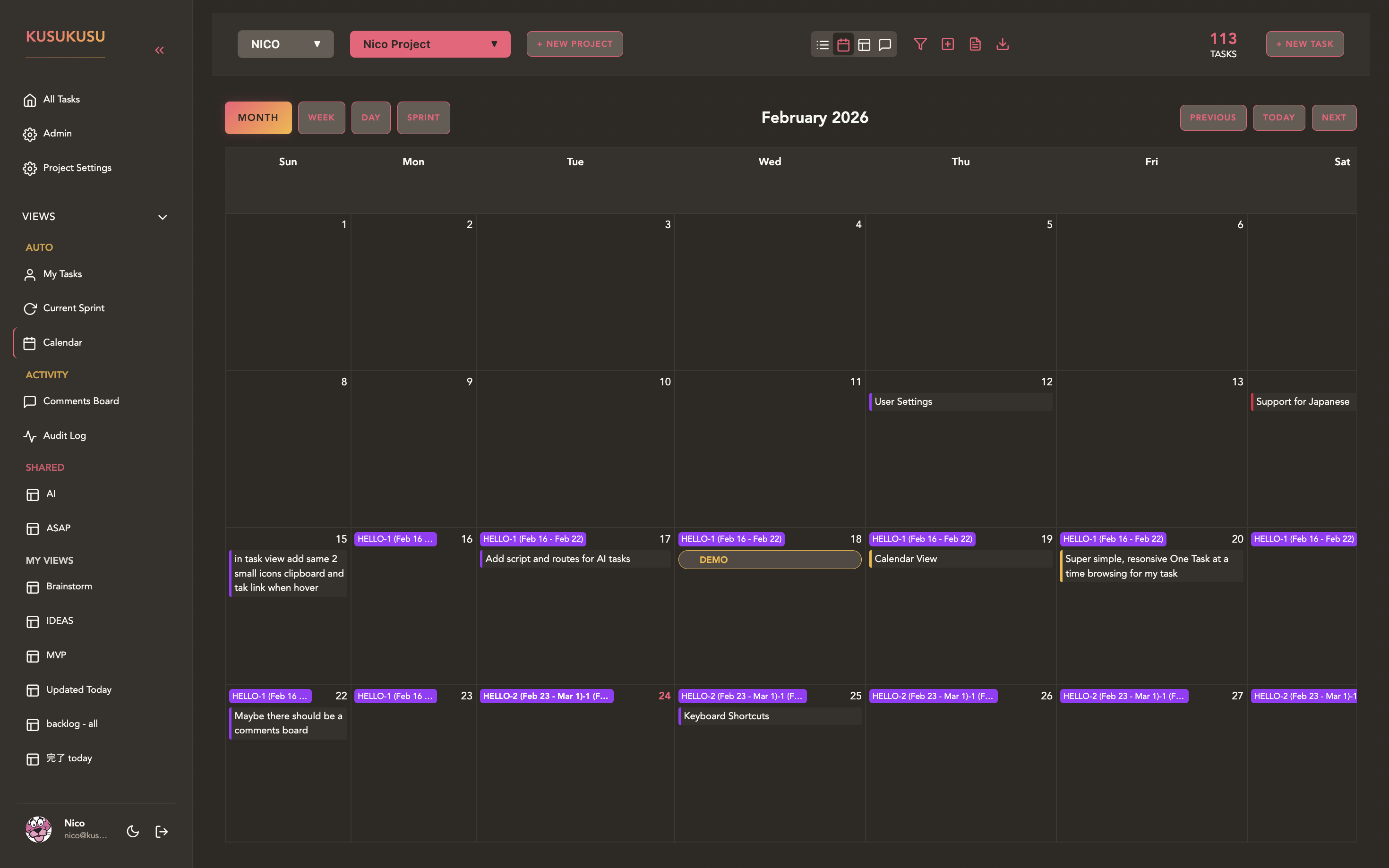Open the Nico Project dropdown

[429, 43]
